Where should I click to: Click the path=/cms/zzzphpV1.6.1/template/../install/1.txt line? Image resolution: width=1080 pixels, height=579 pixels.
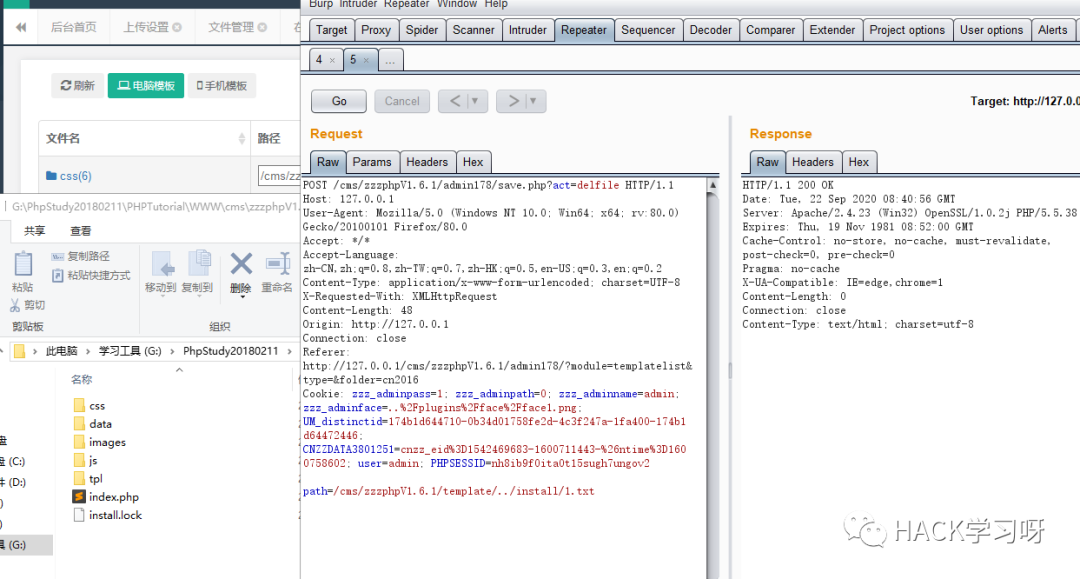point(448,492)
